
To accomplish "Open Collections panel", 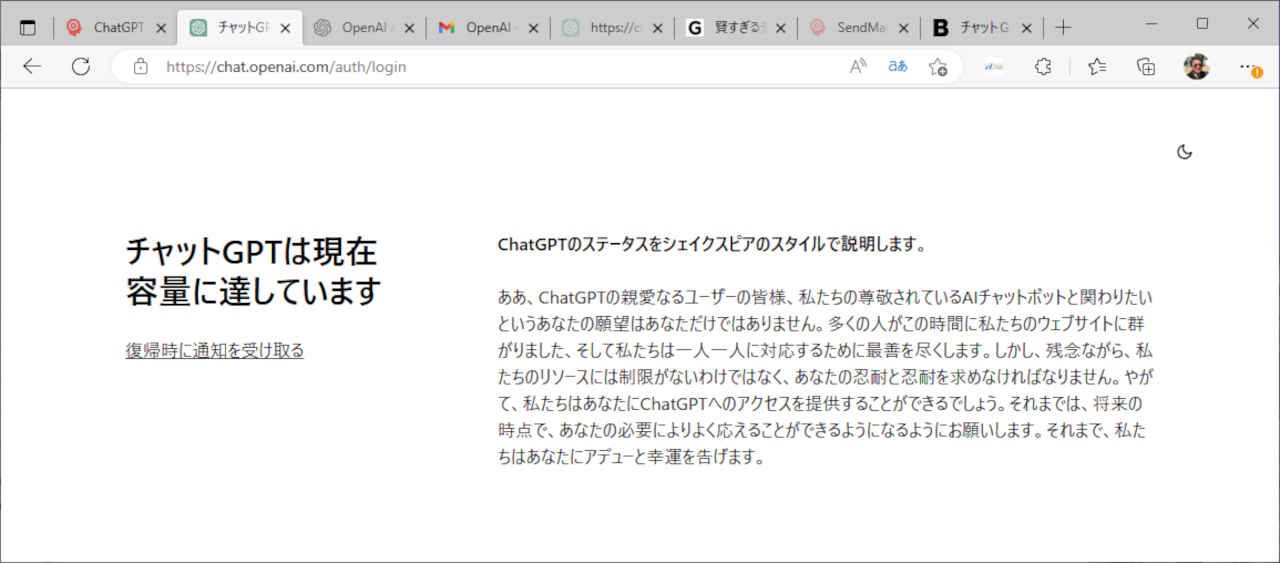I will pos(1147,67).
